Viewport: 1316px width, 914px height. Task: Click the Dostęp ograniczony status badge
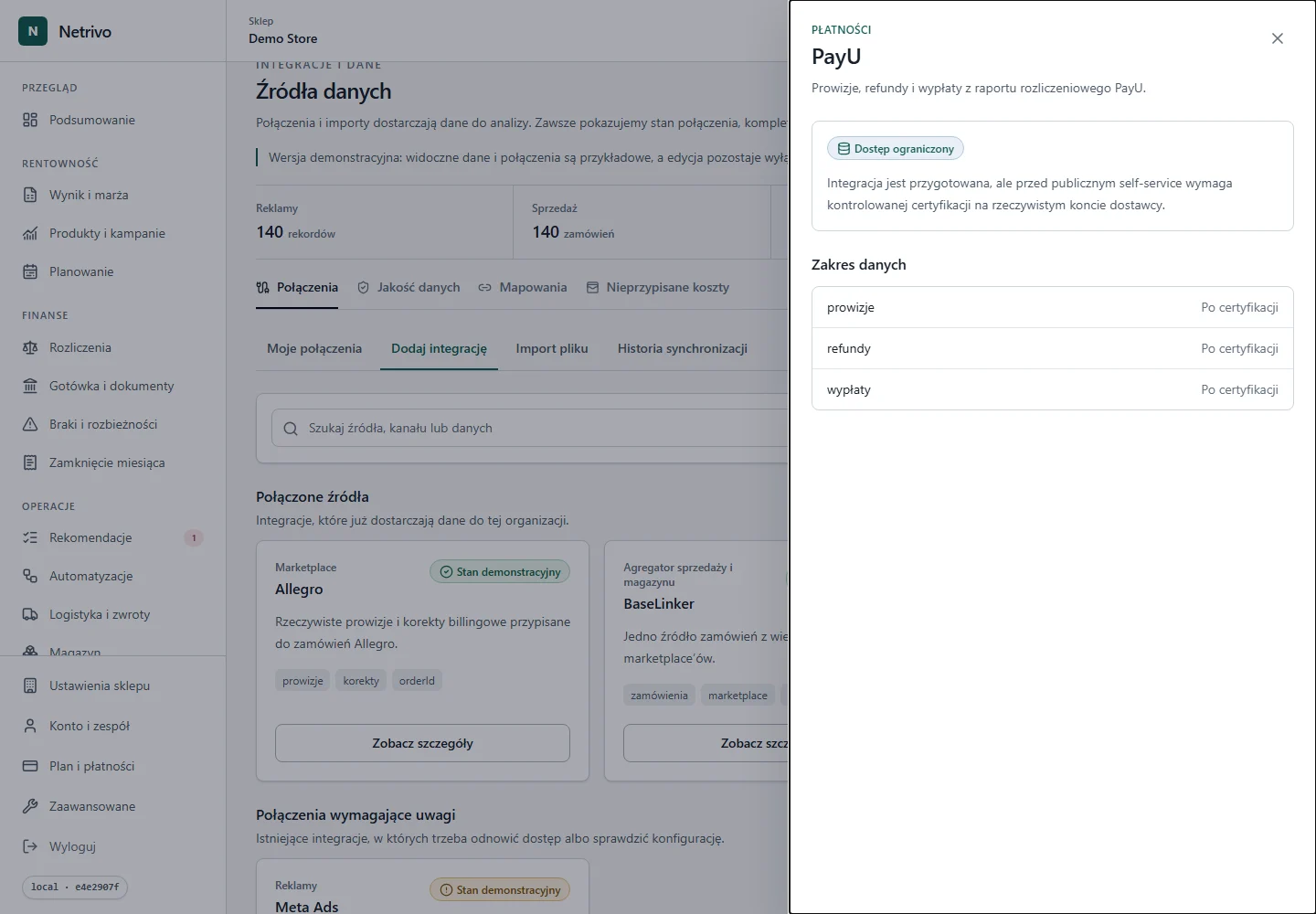point(896,148)
